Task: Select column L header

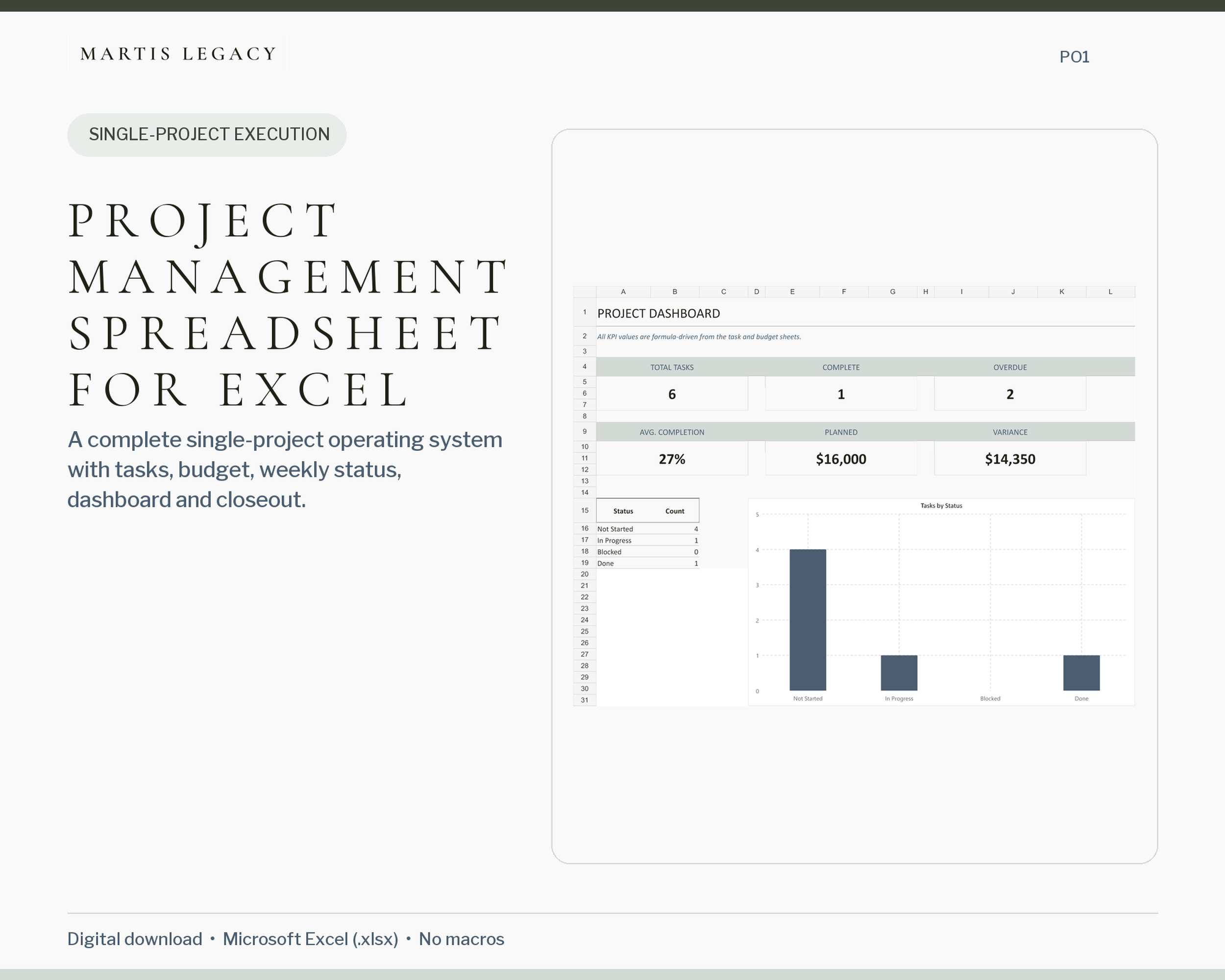Action: point(1110,292)
